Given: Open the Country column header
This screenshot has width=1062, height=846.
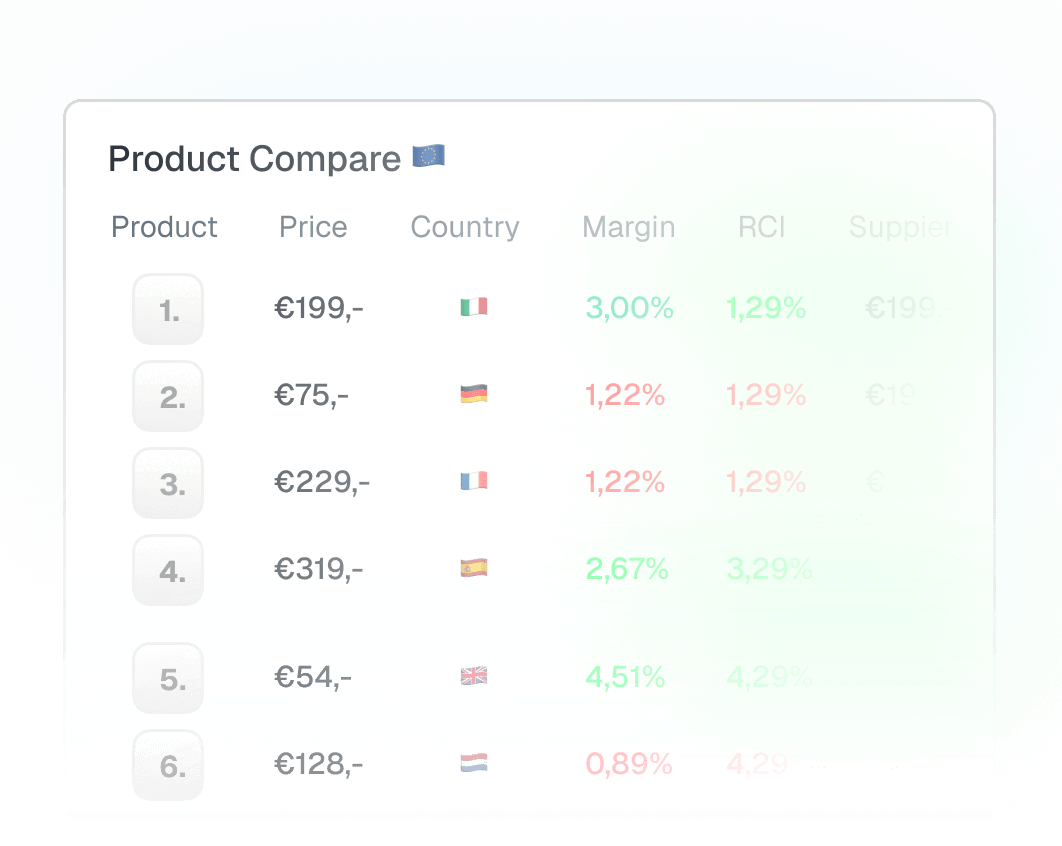Looking at the screenshot, I should coord(464,227).
